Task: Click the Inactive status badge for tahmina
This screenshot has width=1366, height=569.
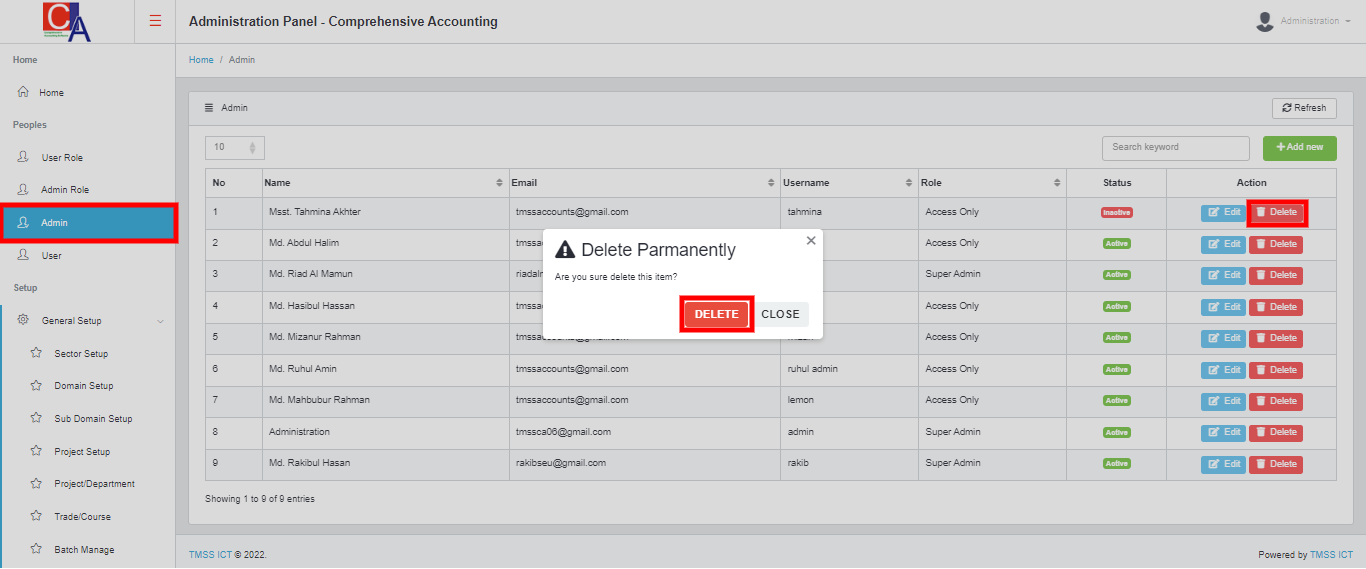Action: tap(1116, 212)
